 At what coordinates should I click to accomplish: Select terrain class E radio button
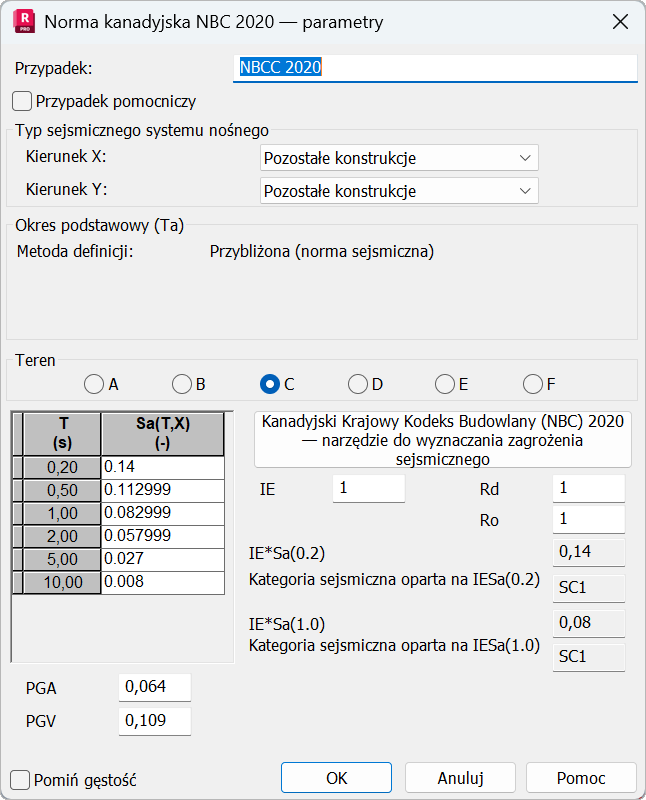coord(445,384)
